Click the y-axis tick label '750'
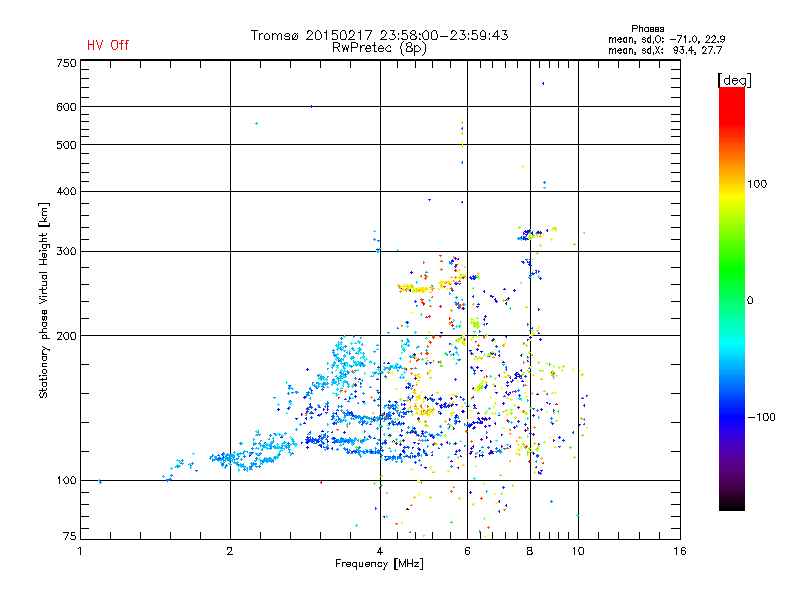 click(x=66, y=63)
